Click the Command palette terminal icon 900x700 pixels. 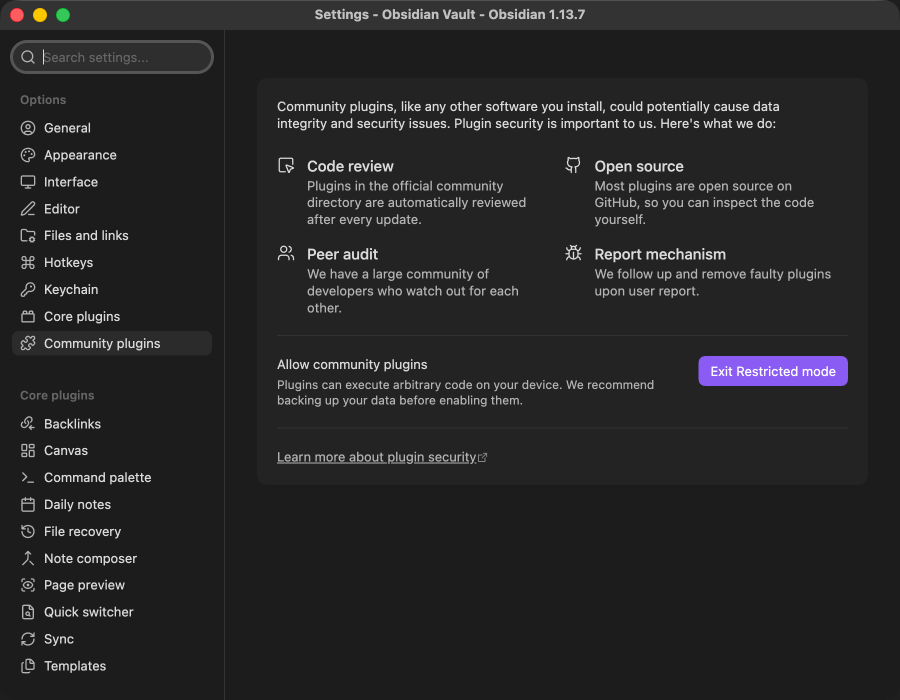(x=28, y=477)
